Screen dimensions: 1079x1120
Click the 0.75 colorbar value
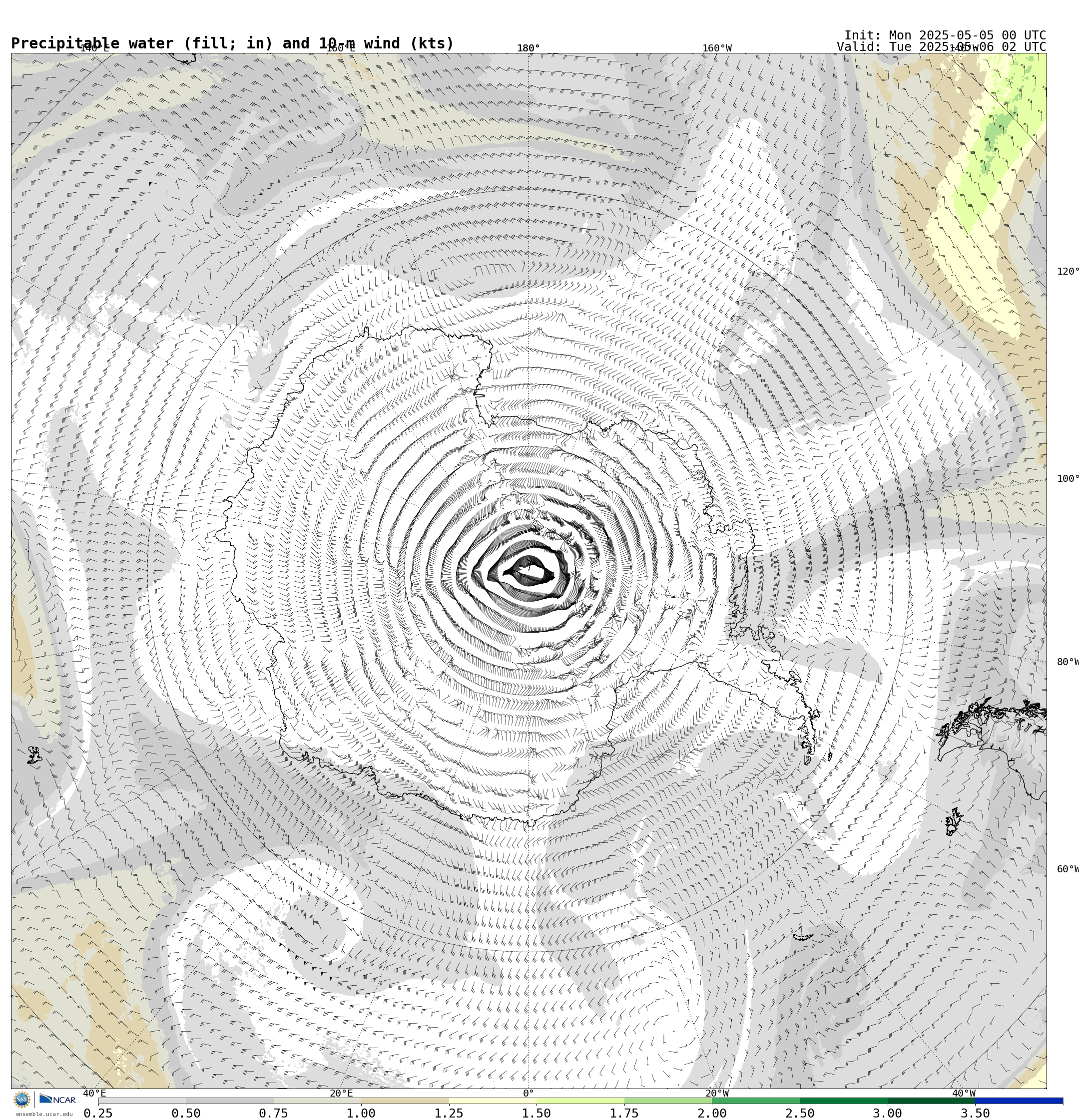point(273,1113)
